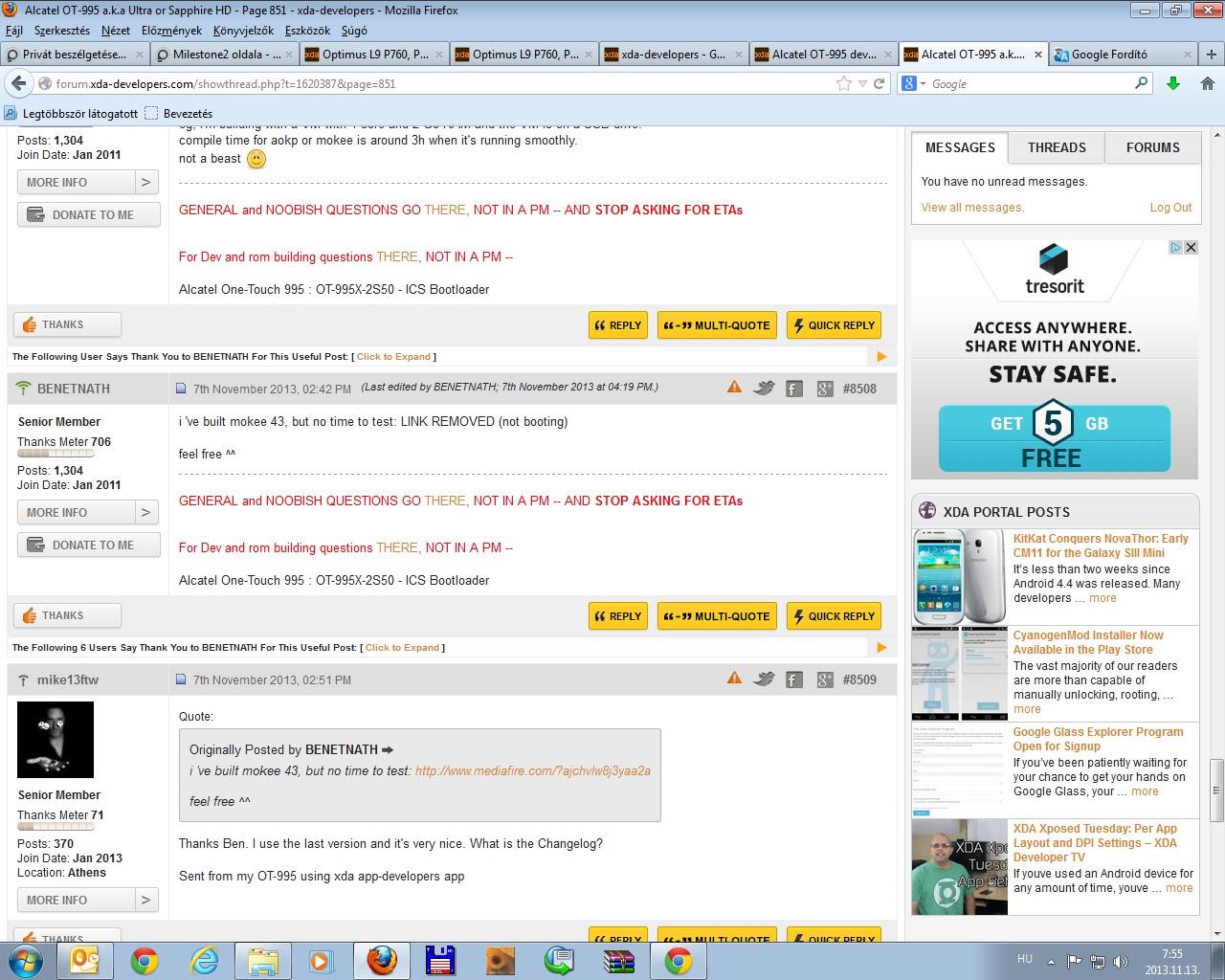Expand MORE INFO arrow on top BENETNATH post
Image resolution: width=1225 pixels, height=980 pixels.
pyautogui.click(x=145, y=182)
